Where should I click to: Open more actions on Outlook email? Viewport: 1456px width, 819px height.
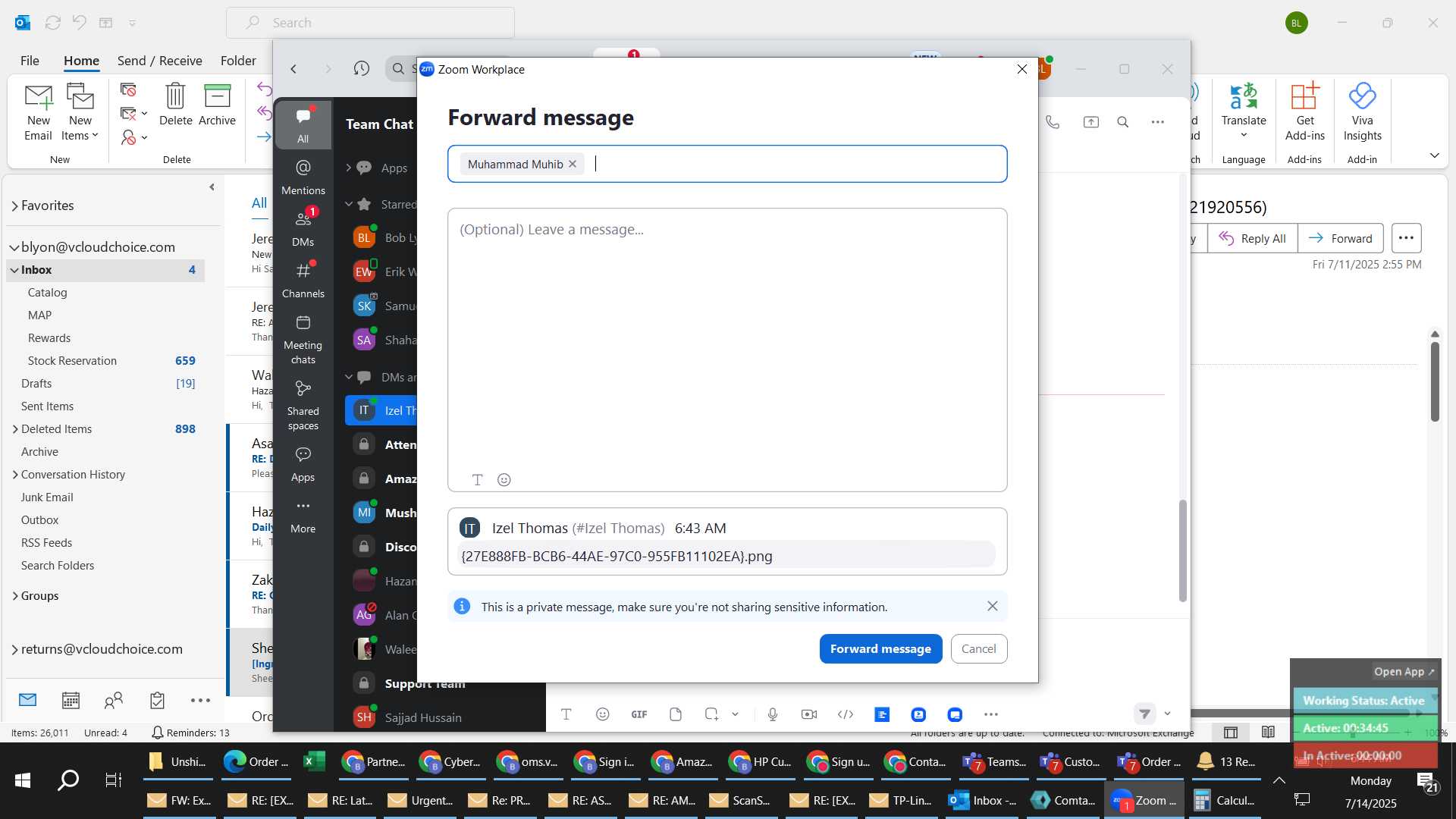pyautogui.click(x=1406, y=238)
